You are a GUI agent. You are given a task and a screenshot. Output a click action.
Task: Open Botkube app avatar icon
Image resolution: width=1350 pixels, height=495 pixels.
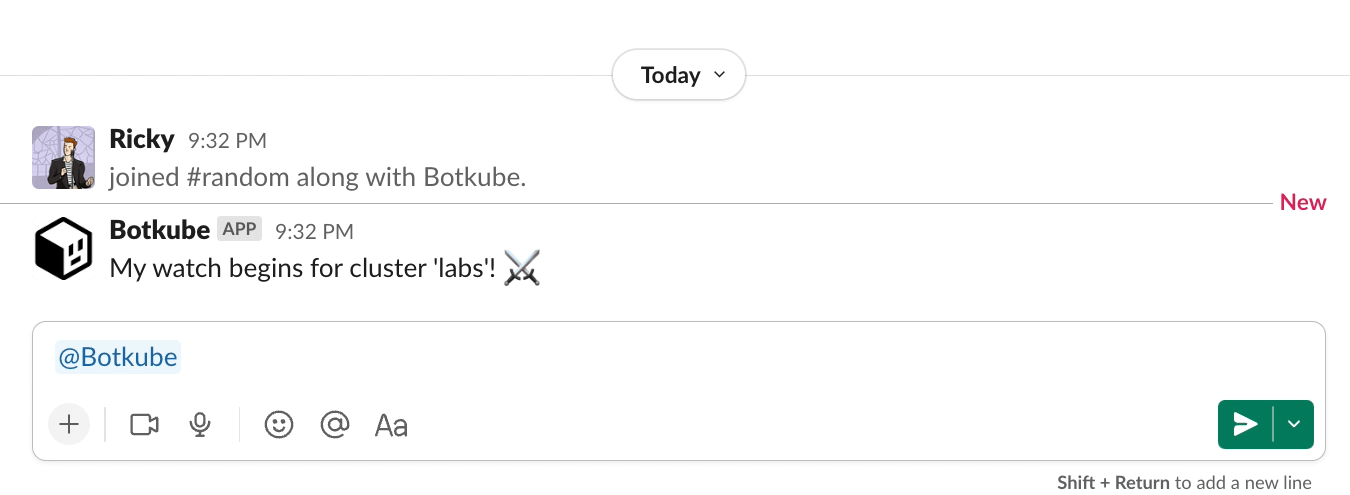point(64,248)
